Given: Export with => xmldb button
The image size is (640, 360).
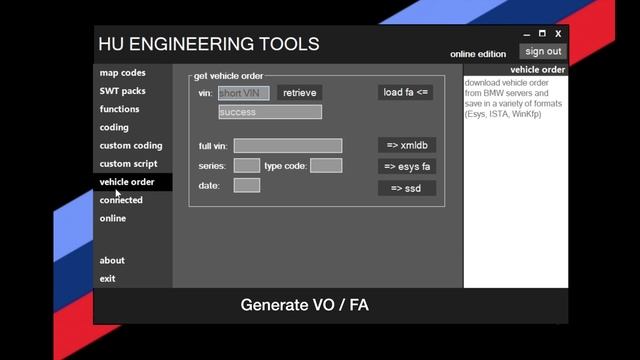Looking at the screenshot, I should (x=407, y=145).
